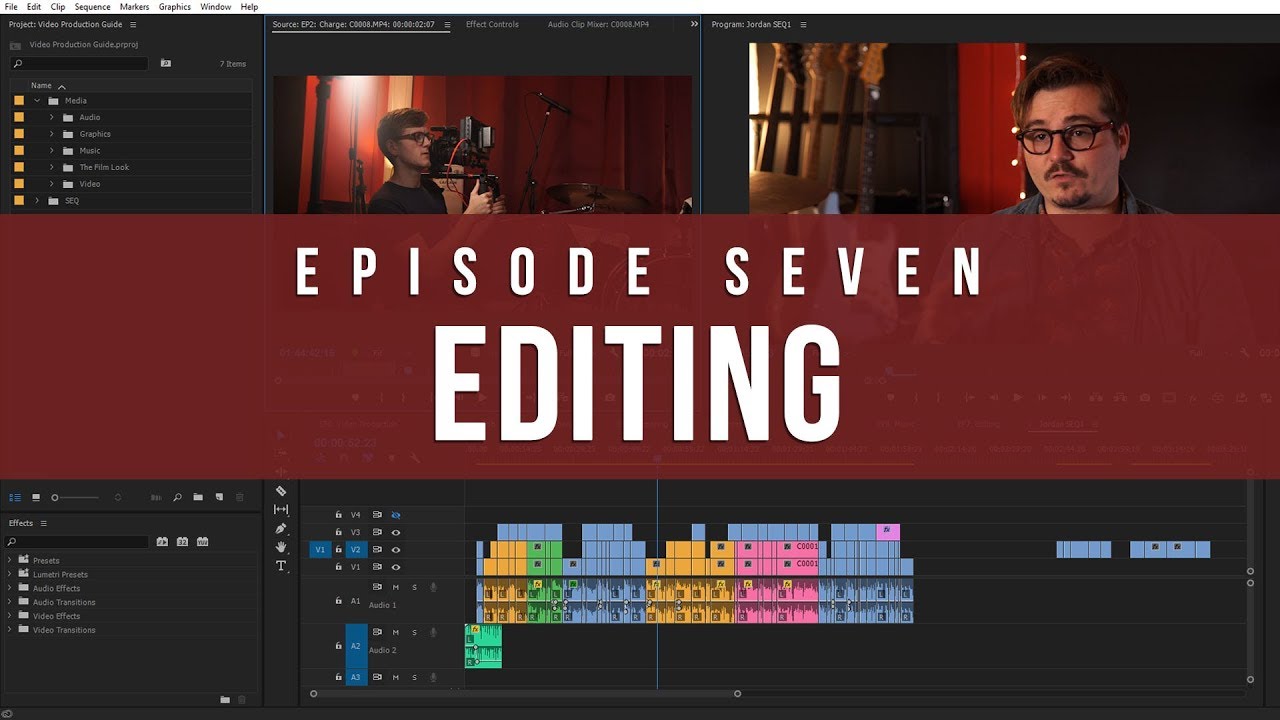Image resolution: width=1280 pixels, height=720 pixels.
Task: Mute track A1
Action: (x=396, y=587)
